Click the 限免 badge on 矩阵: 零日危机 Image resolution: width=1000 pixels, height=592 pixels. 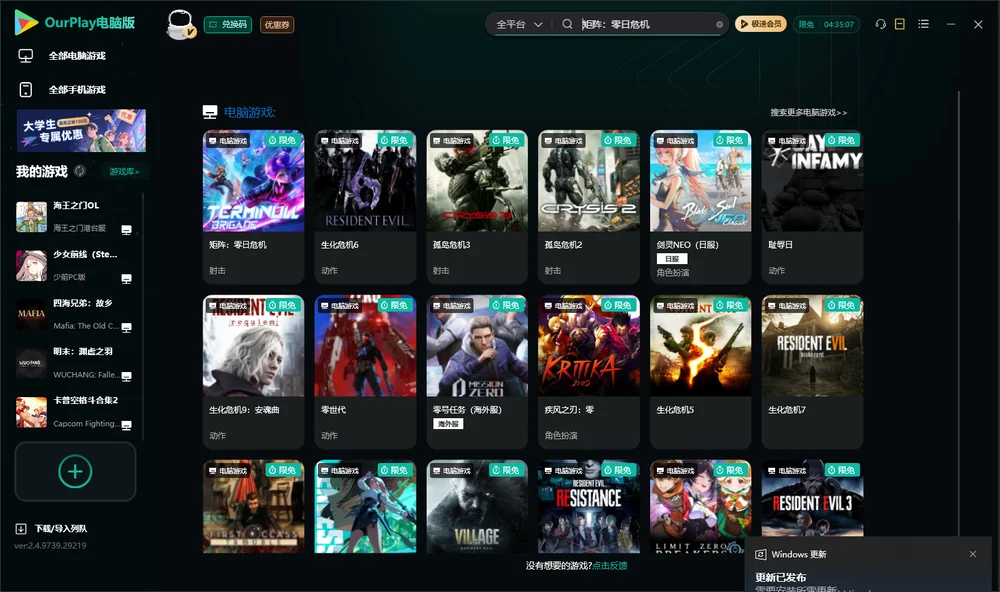click(x=283, y=140)
